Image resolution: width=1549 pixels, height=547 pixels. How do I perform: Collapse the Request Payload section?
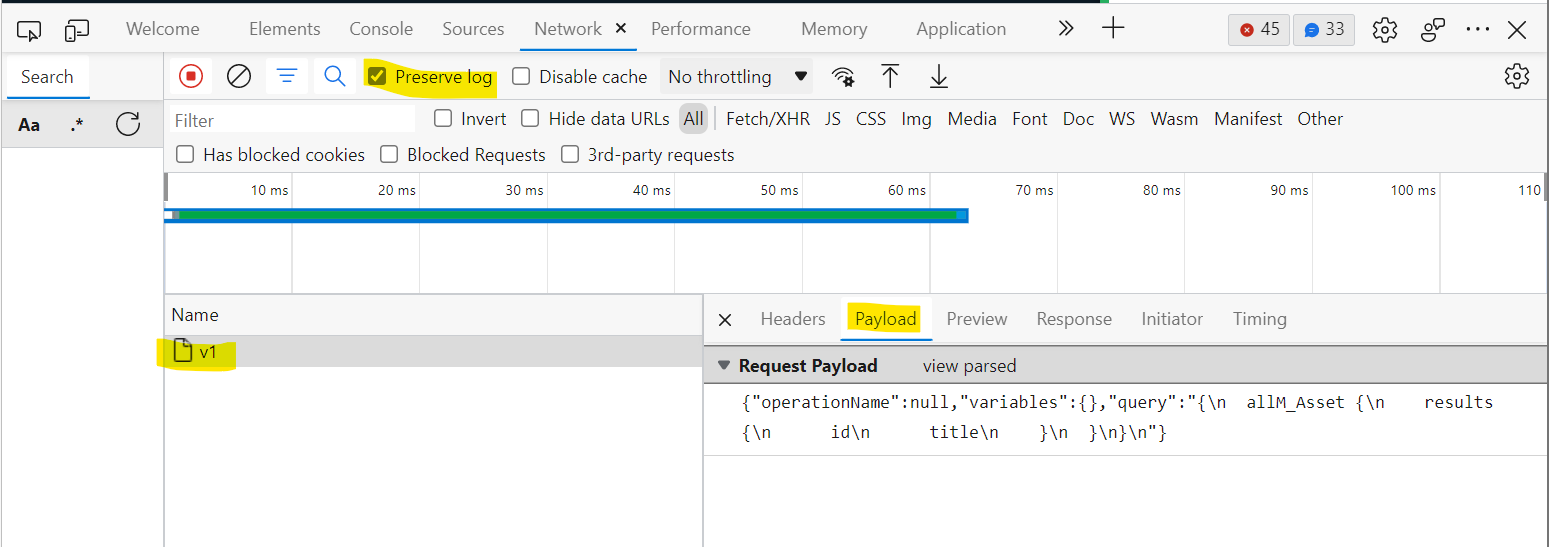(724, 366)
